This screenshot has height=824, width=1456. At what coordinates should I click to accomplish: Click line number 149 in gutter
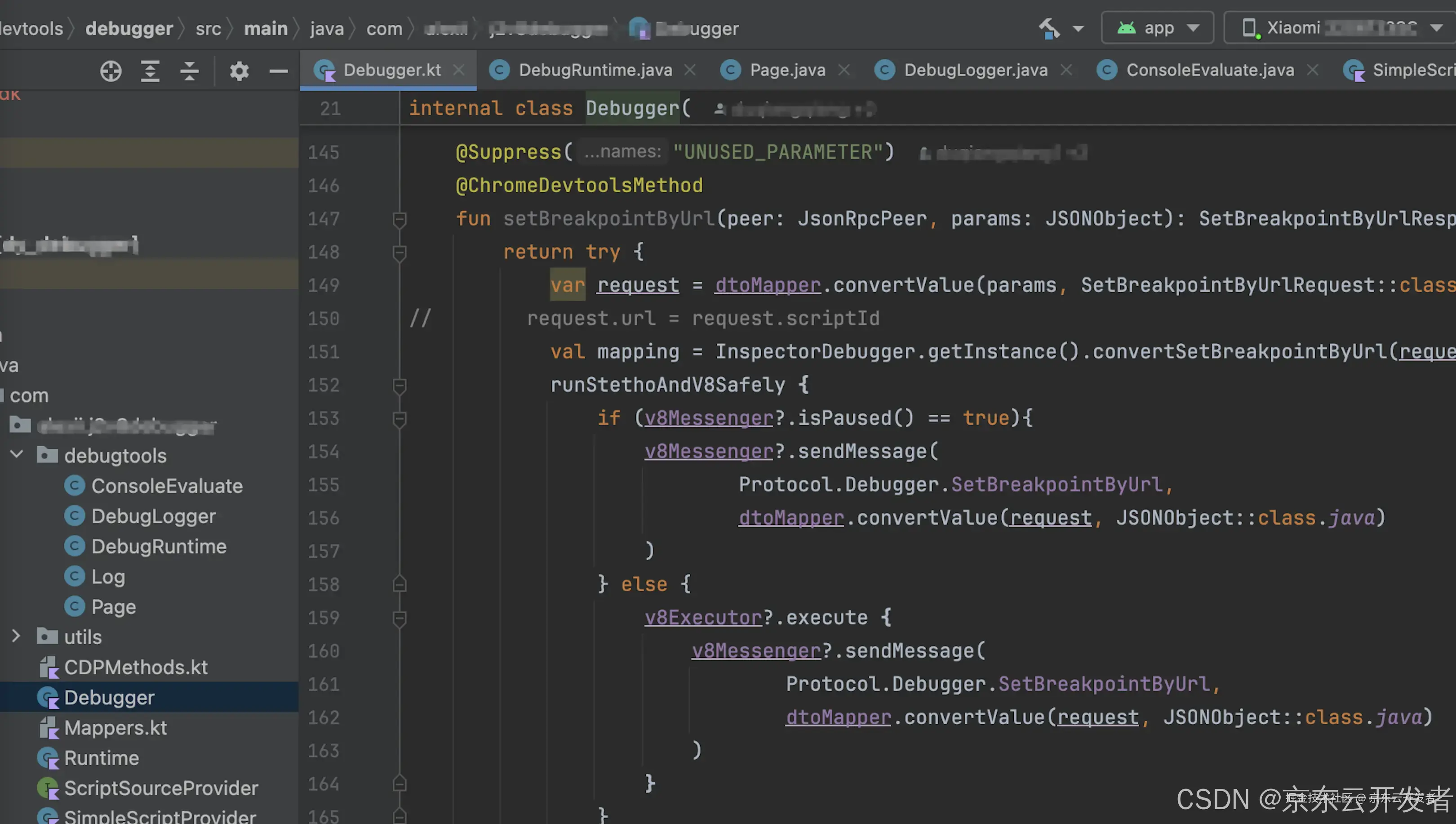point(323,285)
